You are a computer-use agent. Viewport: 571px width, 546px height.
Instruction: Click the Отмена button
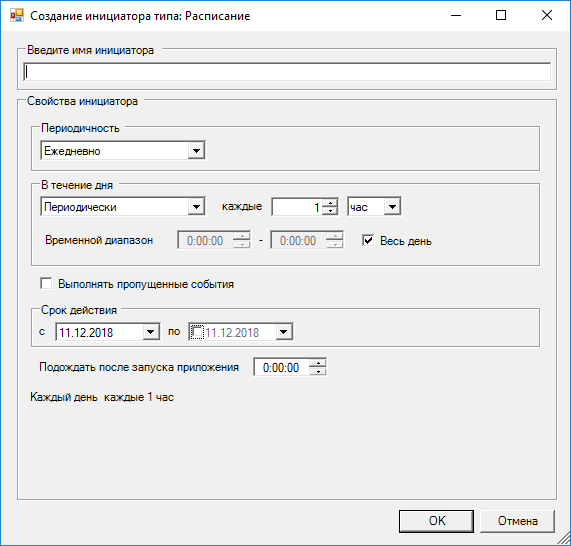(x=517, y=521)
